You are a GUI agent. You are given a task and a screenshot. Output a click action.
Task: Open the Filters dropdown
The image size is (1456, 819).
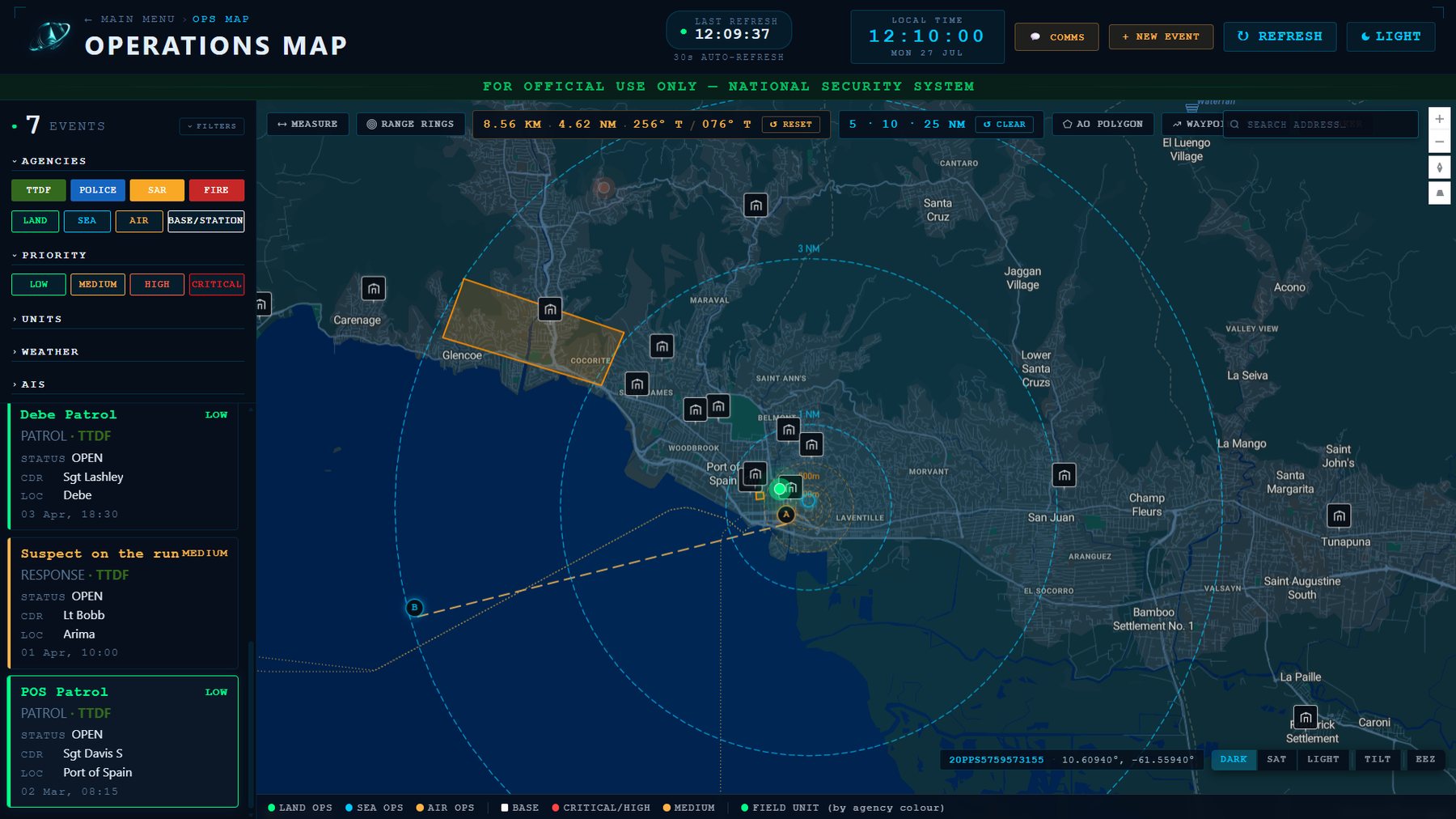(x=212, y=126)
